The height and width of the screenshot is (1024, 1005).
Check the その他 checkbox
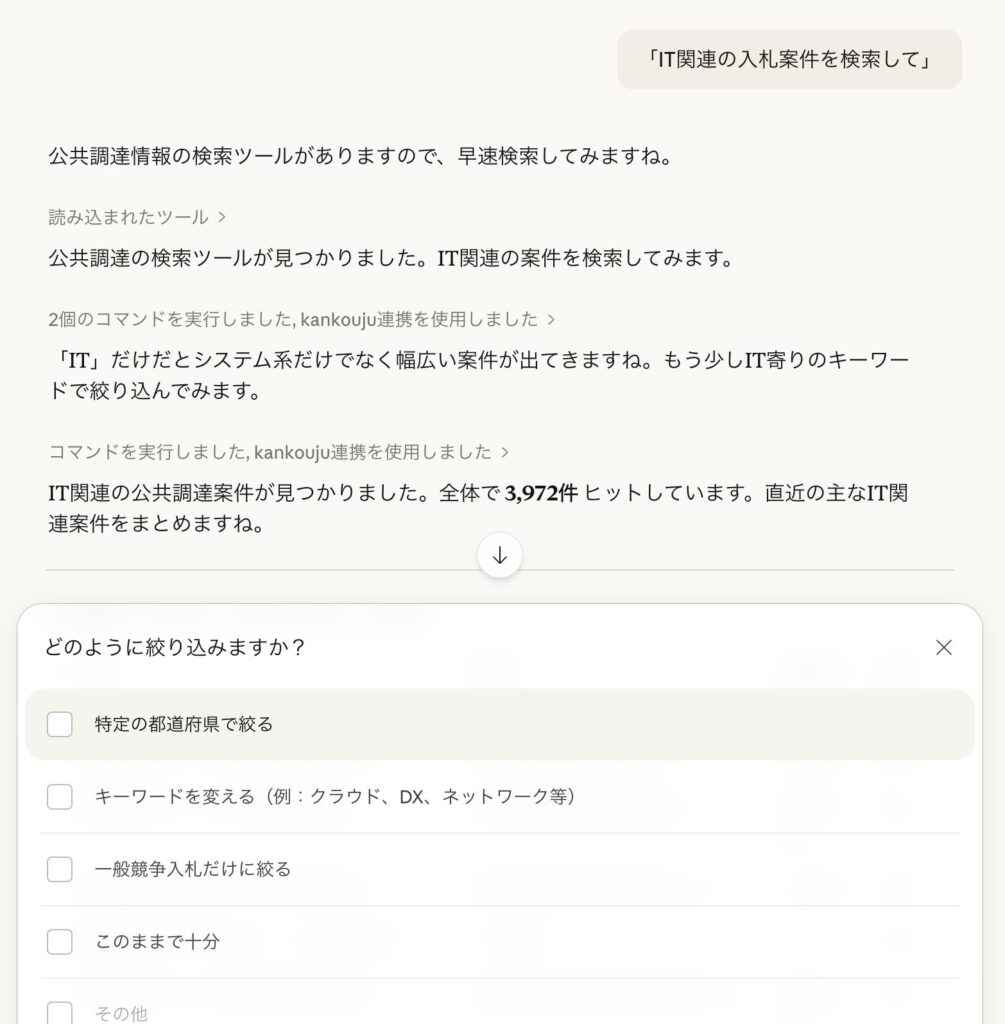click(x=60, y=1013)
